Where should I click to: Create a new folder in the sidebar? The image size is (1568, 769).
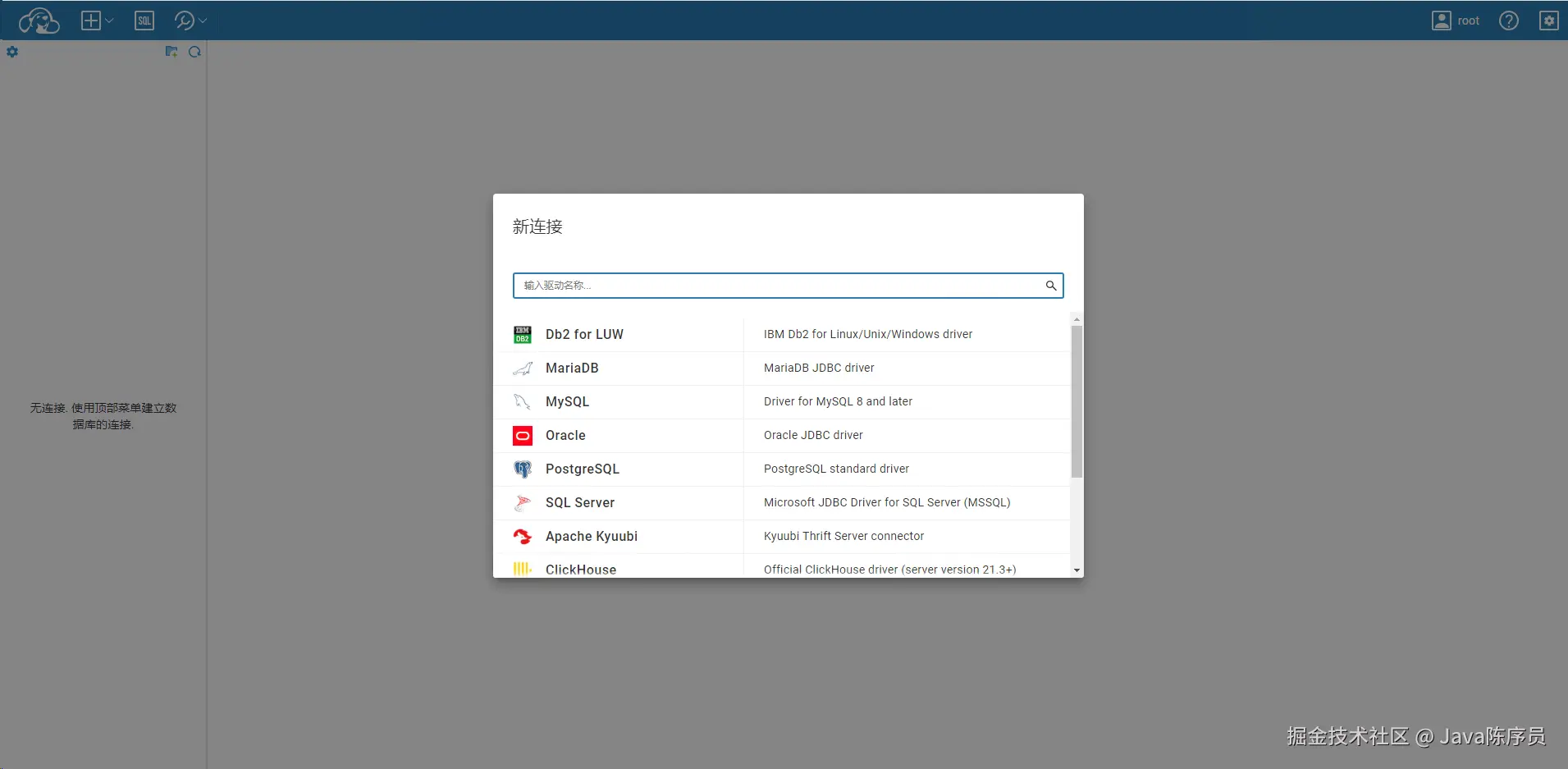click(171, 52)
